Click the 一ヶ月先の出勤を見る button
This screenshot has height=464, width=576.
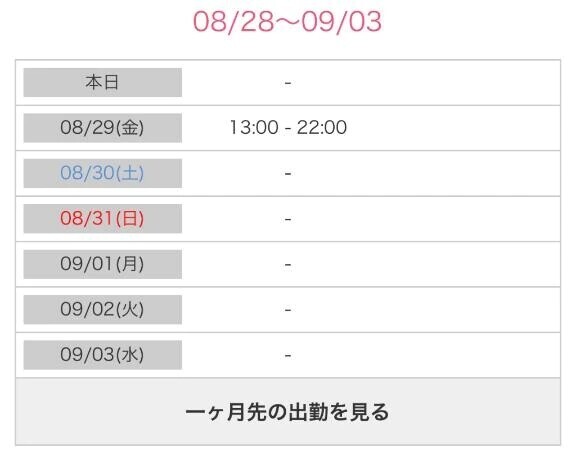pos(288,412)
